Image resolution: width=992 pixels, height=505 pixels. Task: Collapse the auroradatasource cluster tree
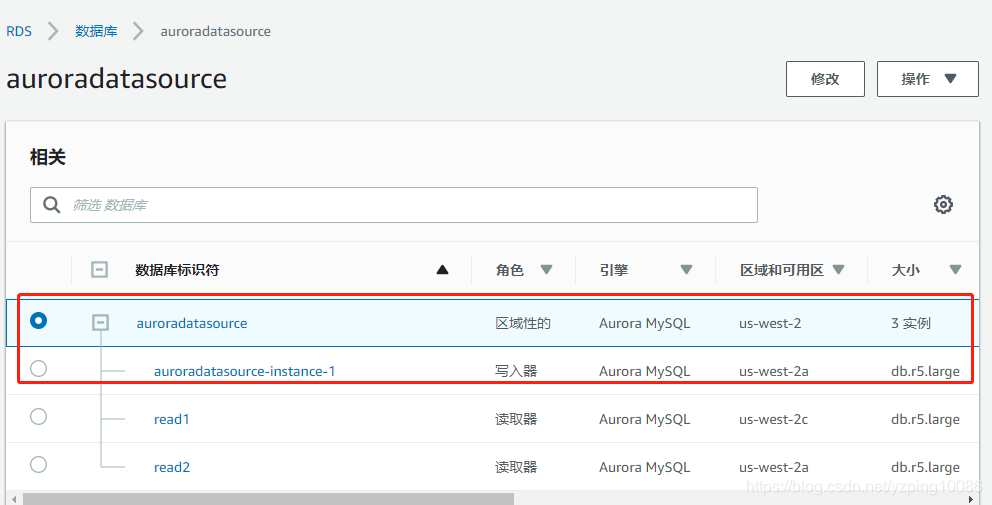[x=100, y=323]
